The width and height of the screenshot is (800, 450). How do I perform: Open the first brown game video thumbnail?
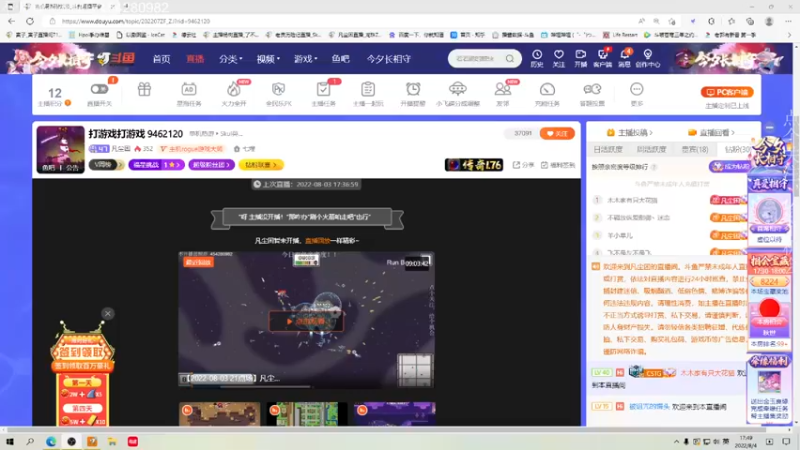click(219, 414)
